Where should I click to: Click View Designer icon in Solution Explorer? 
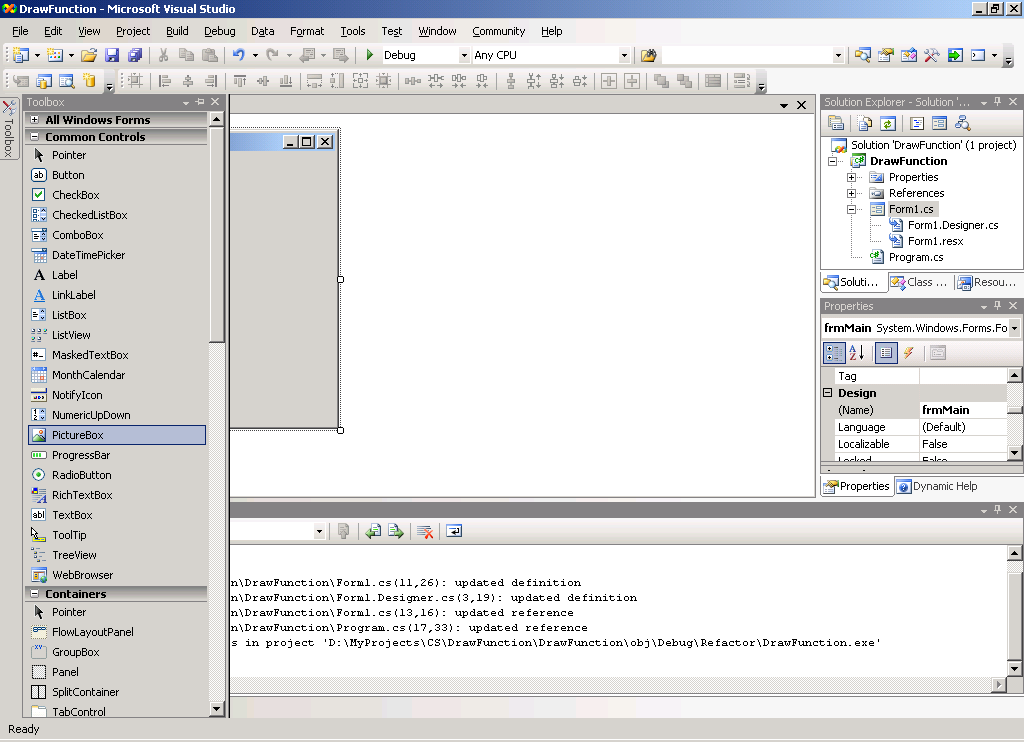[x=940, y=123]
